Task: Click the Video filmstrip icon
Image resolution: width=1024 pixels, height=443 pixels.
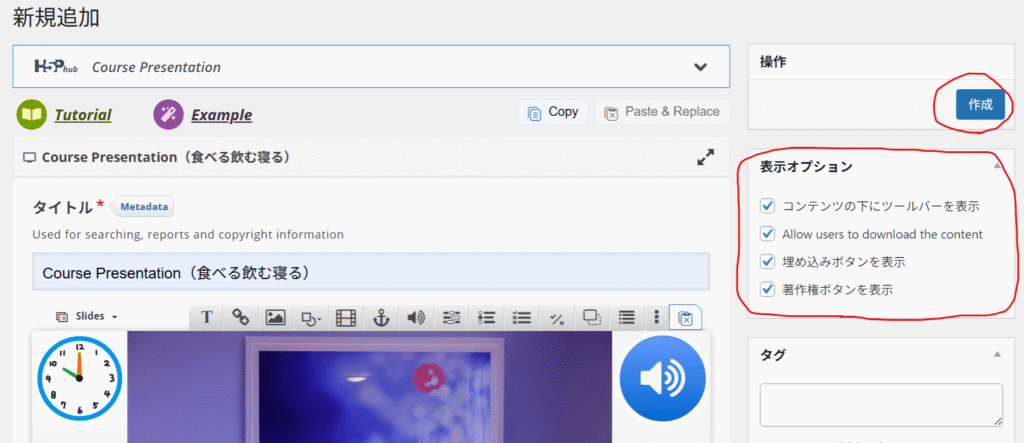Action: click(346, 317)
